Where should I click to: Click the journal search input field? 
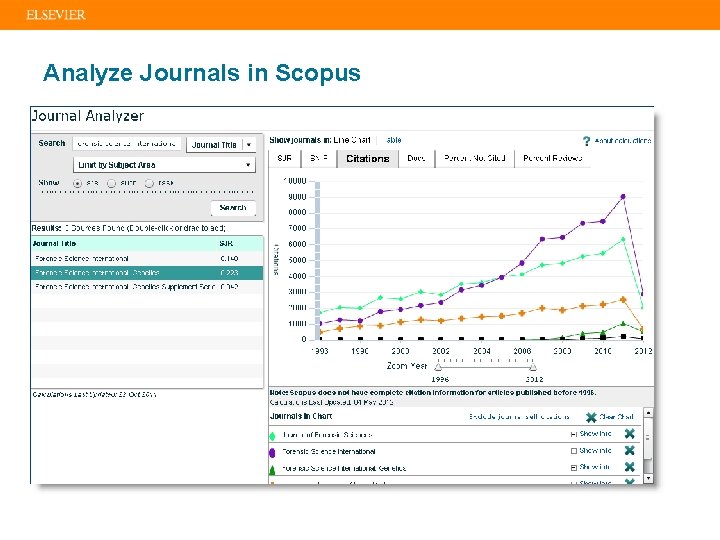[127, 144]
